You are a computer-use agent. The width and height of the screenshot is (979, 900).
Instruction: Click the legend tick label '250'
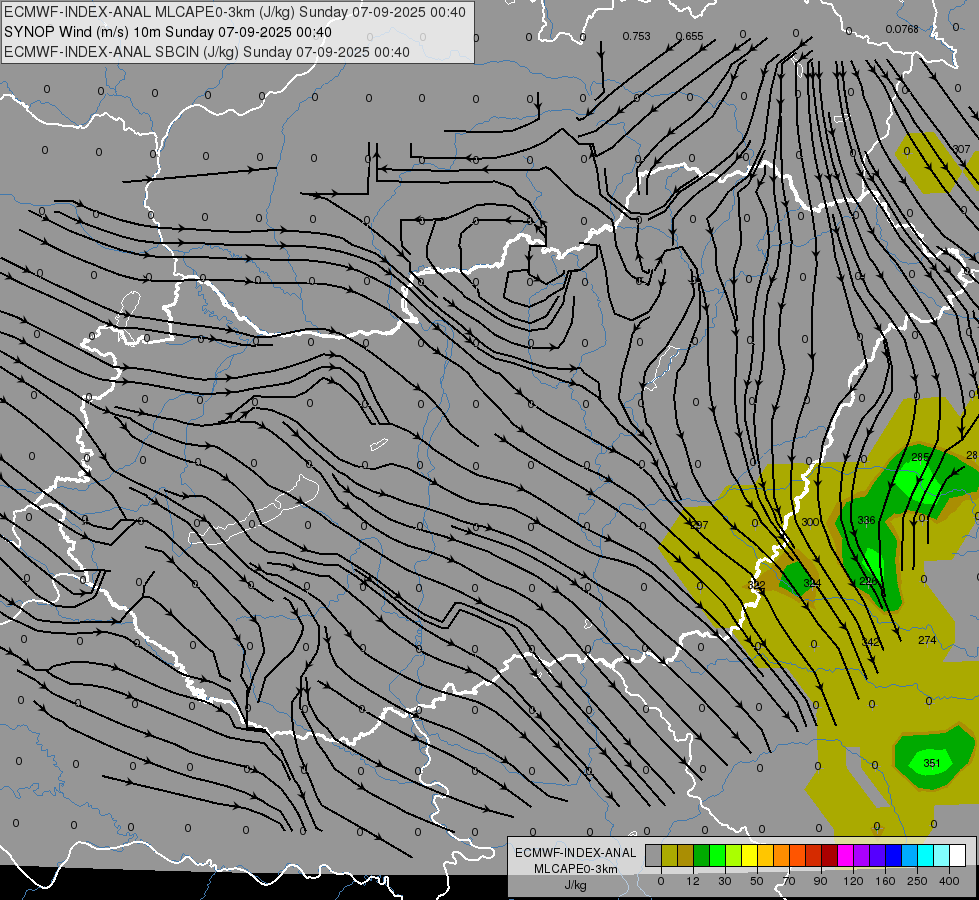pyautogui.click(x=917, y=881)
